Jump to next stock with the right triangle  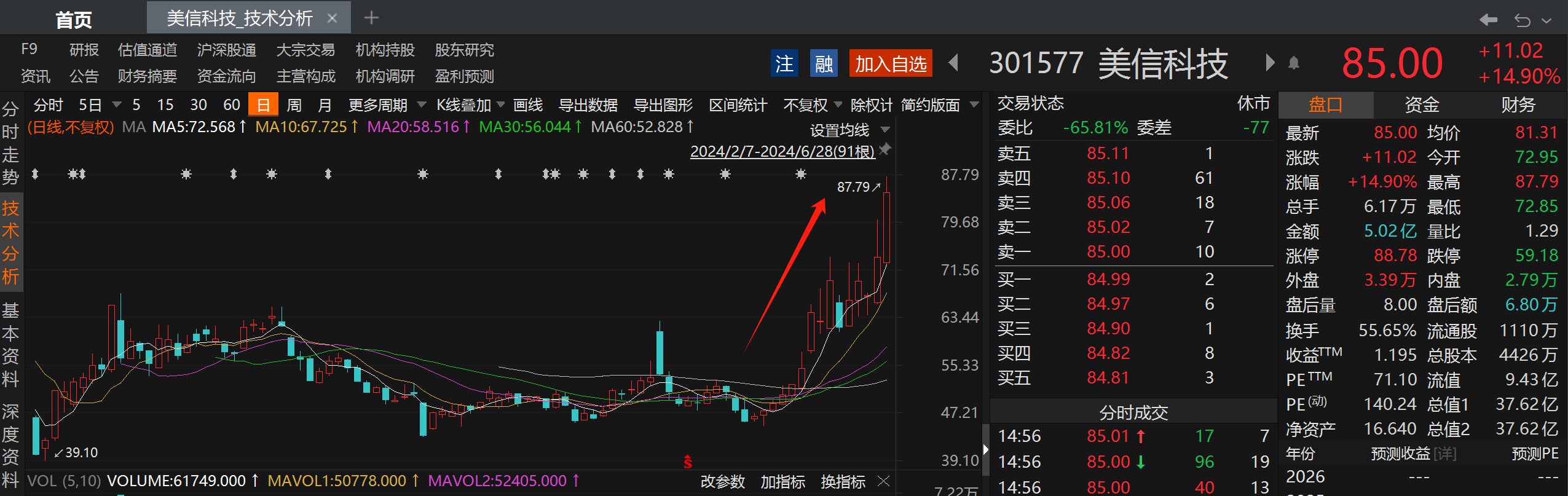click(1270, 63)
